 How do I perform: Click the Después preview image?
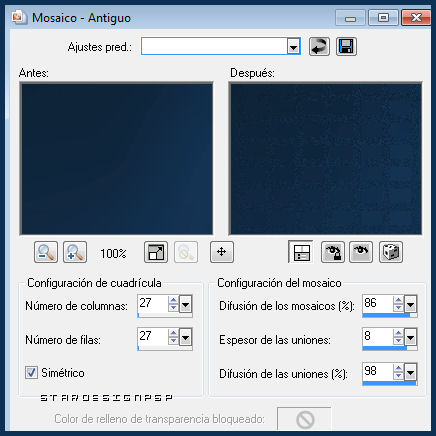pos(325,159)
